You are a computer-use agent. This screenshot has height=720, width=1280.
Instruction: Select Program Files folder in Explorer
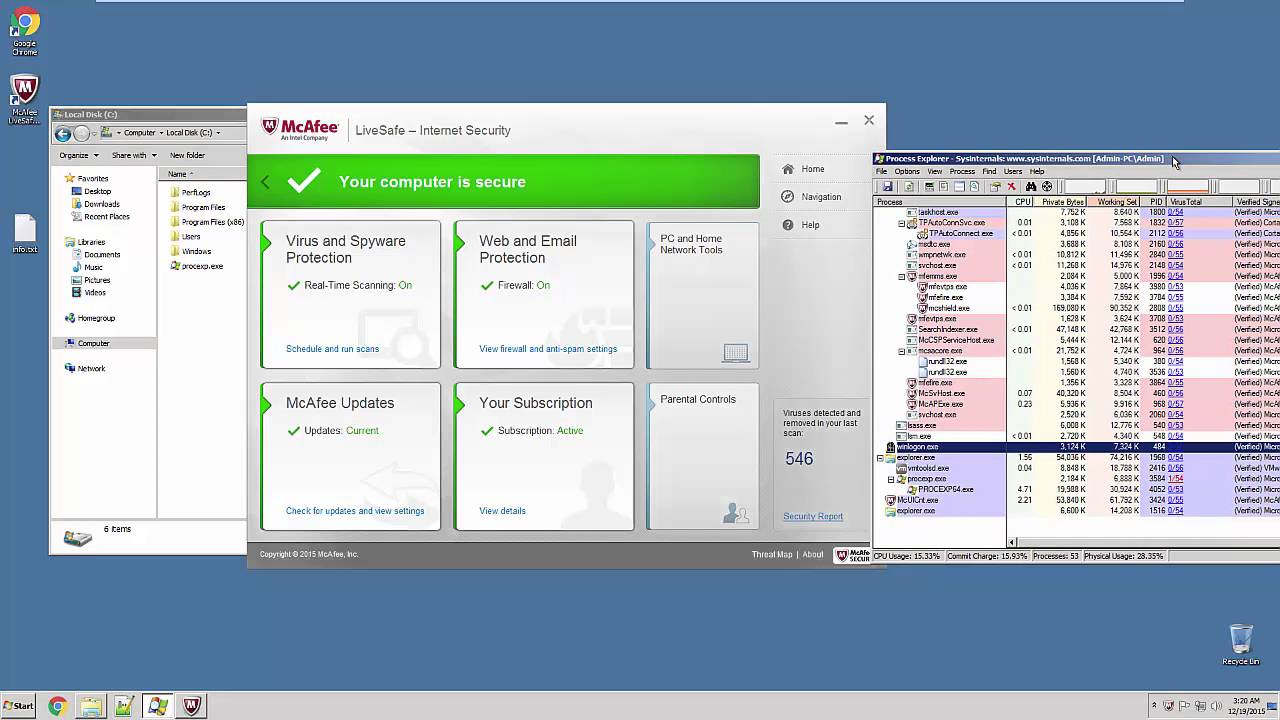point(198,207)
